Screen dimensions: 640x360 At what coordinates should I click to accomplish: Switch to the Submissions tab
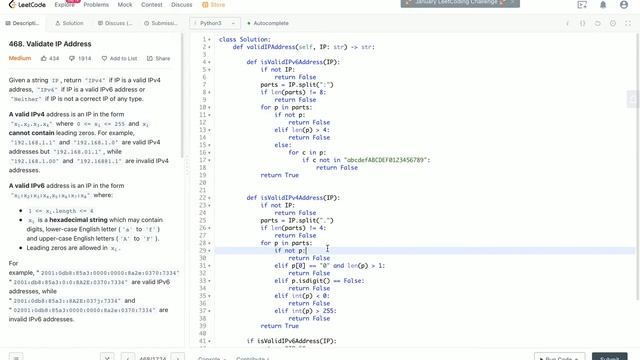(x=161, y=23)
